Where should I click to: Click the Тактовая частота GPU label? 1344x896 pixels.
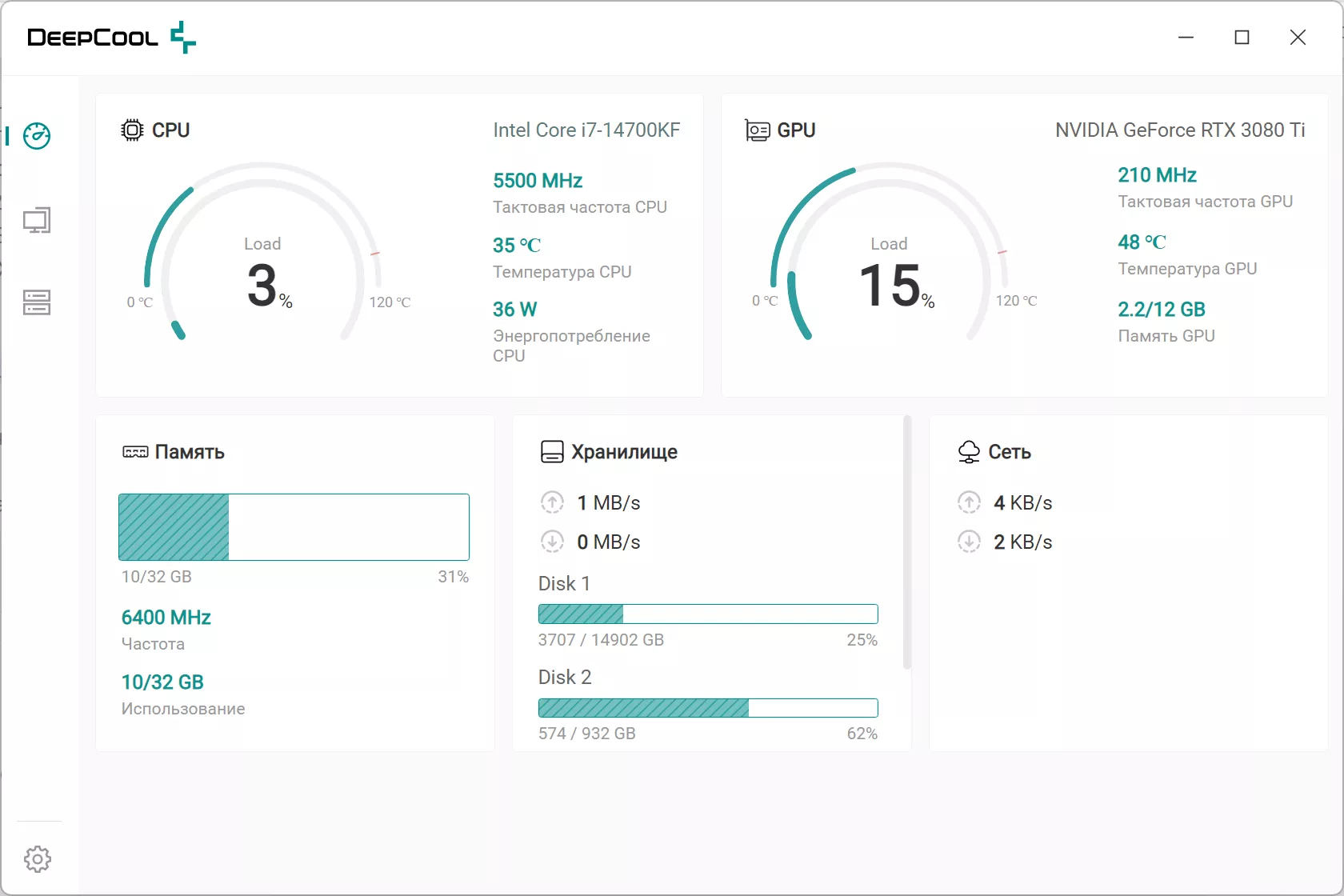(x=1205, y=202)
